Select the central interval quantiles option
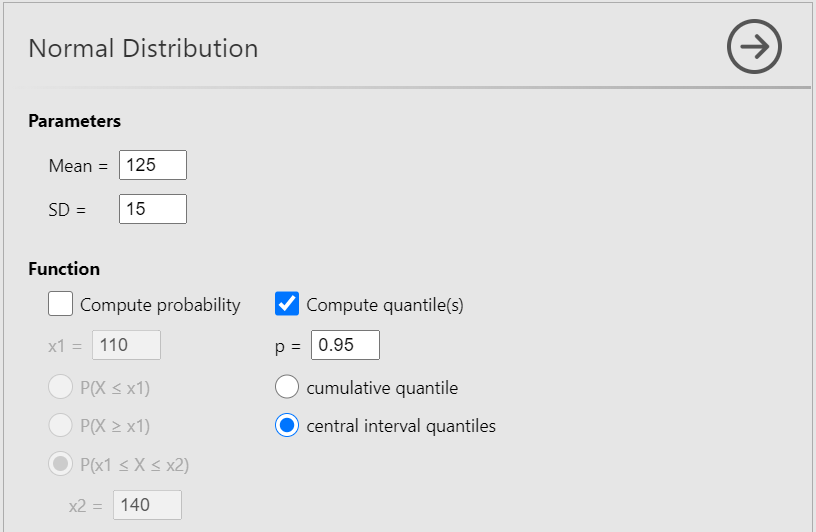This screenshot has height=532, width=816. [x=287, y=426]
